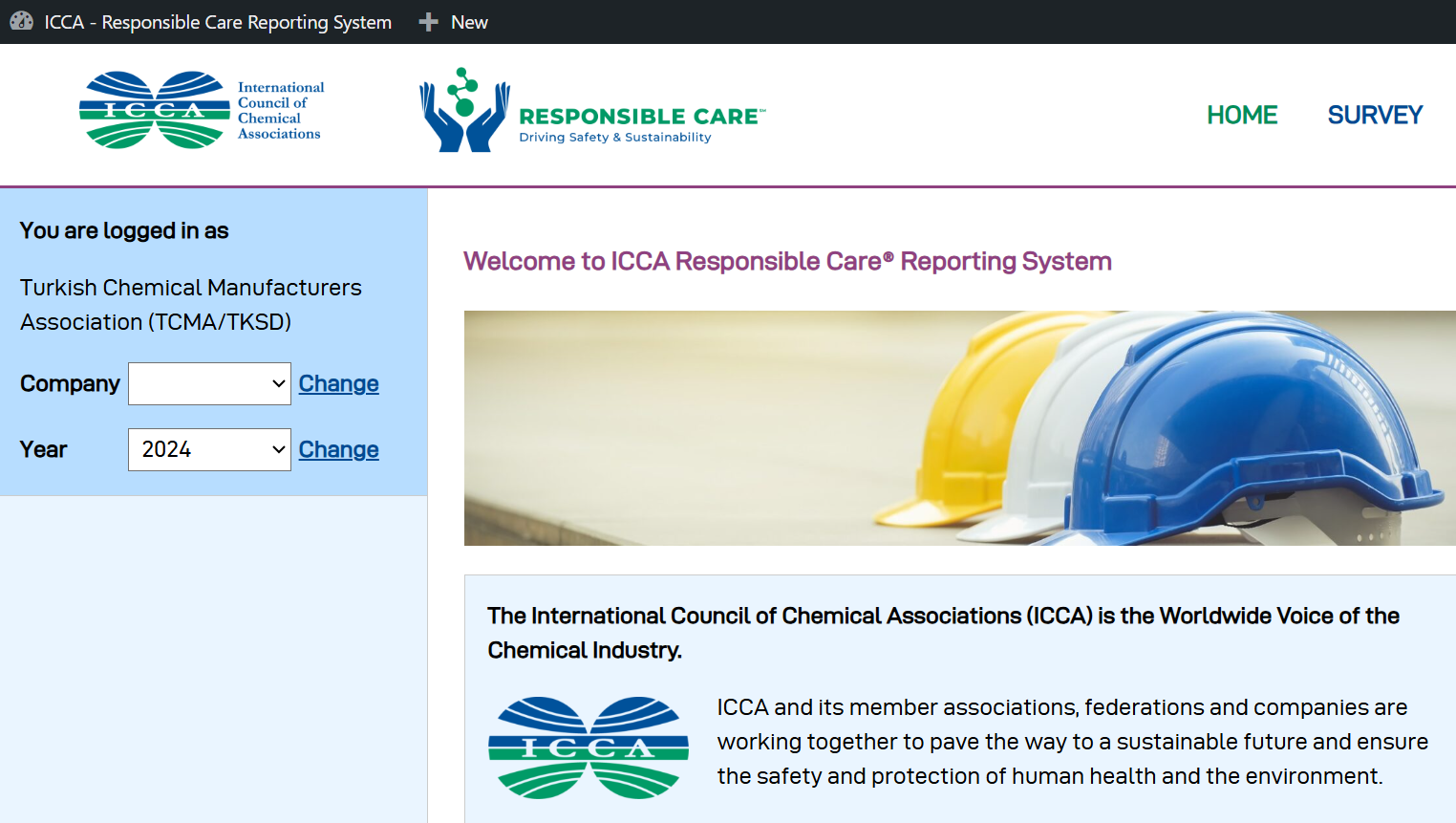Click the ICCA logo inside the welcome box

(x=588, y=747)
